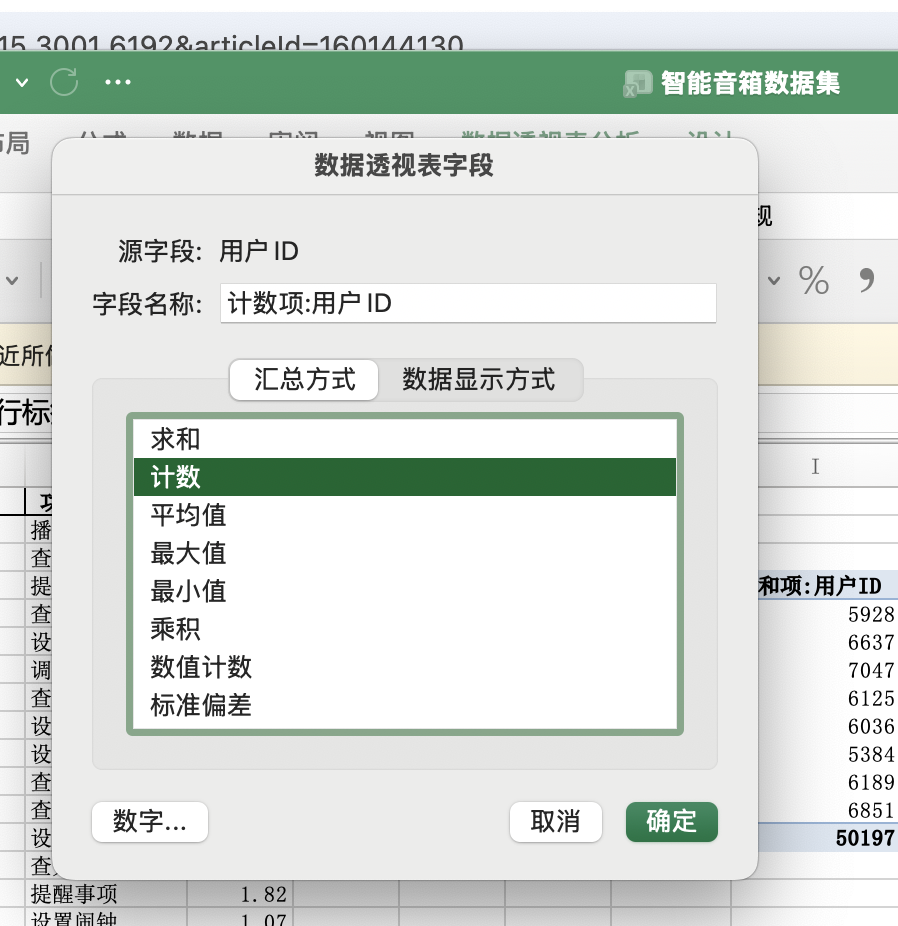Click the refresh icon in Excel title bar

pyautogui.click(x=64, y=82)
